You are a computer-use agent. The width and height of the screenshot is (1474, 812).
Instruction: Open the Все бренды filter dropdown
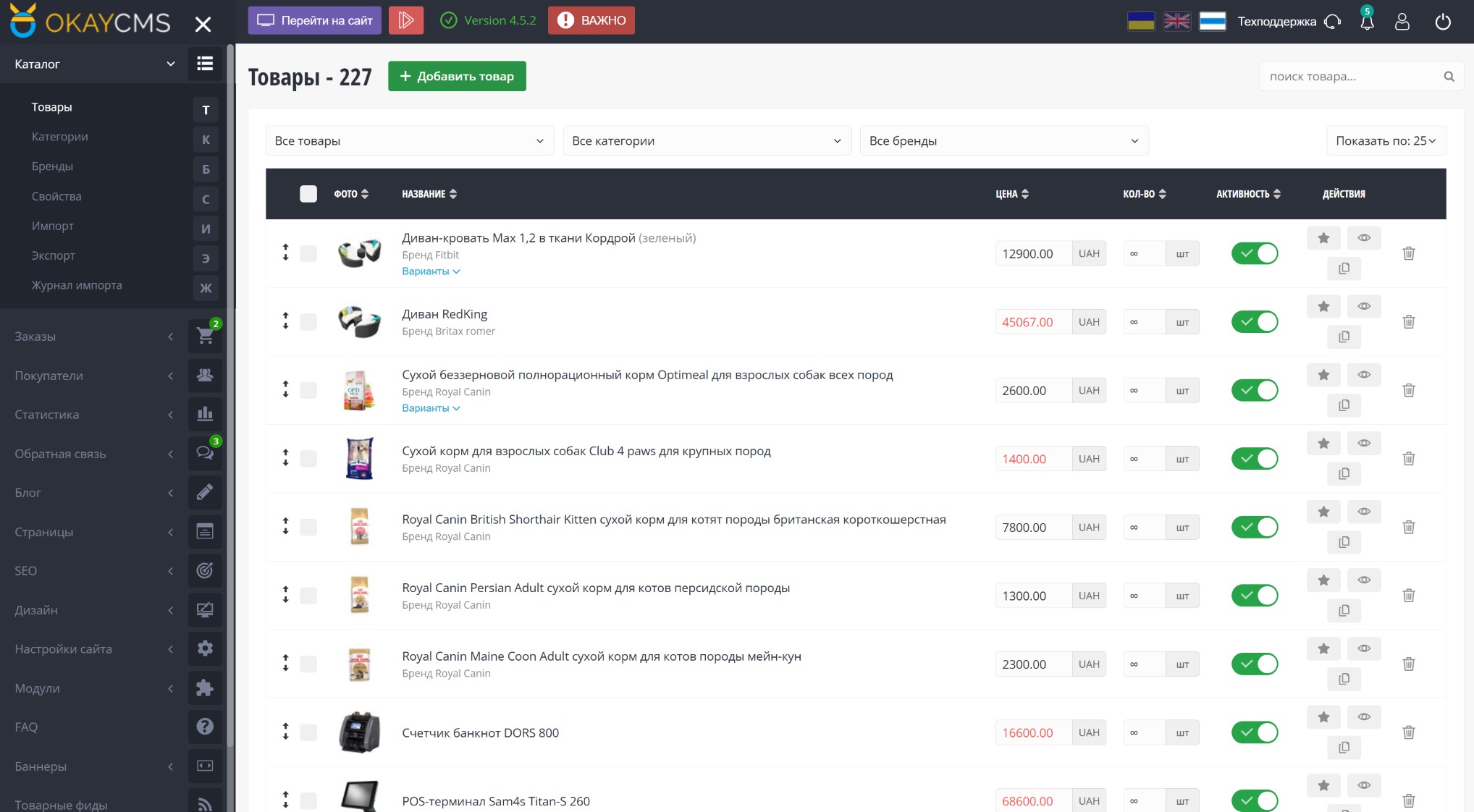click(x=1004, y=140)
